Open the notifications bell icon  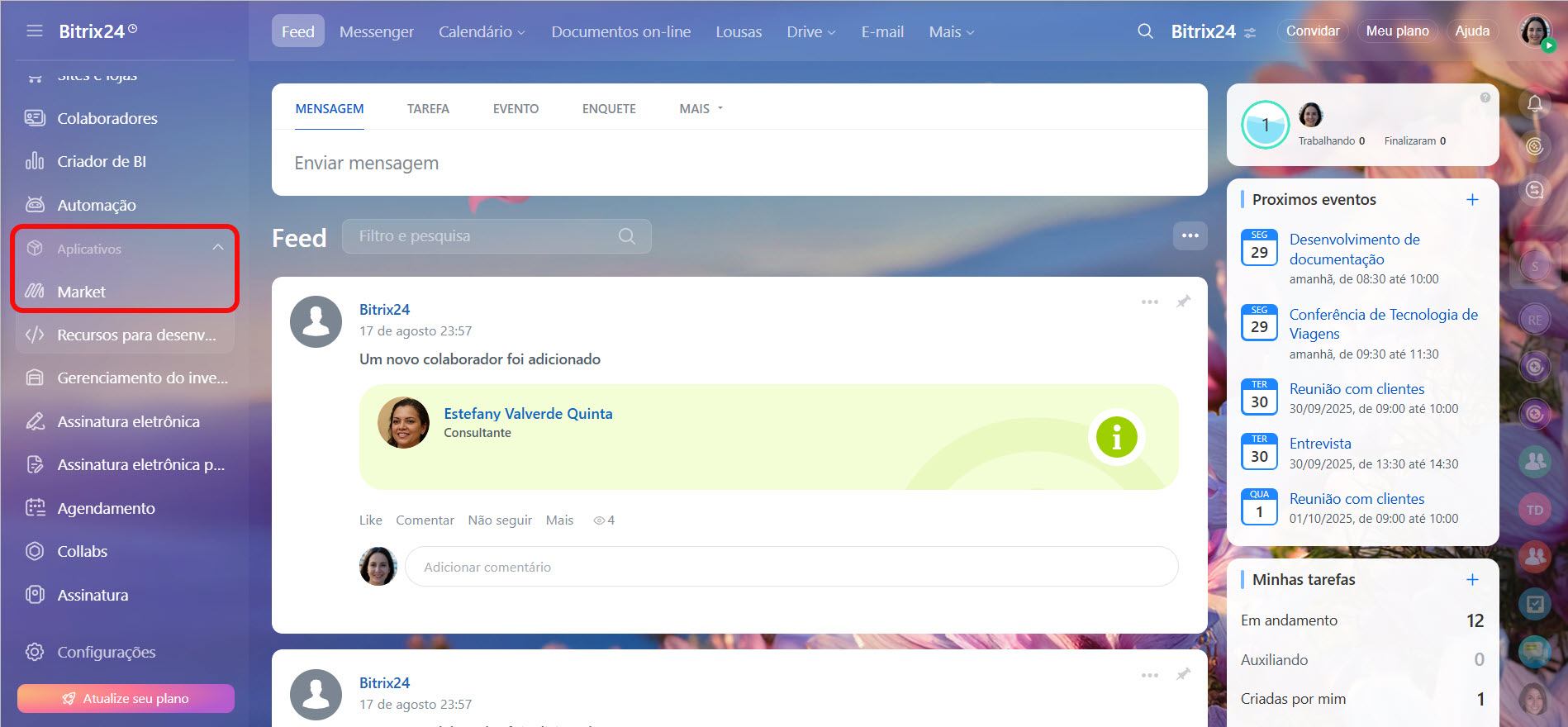(1534, 104)
